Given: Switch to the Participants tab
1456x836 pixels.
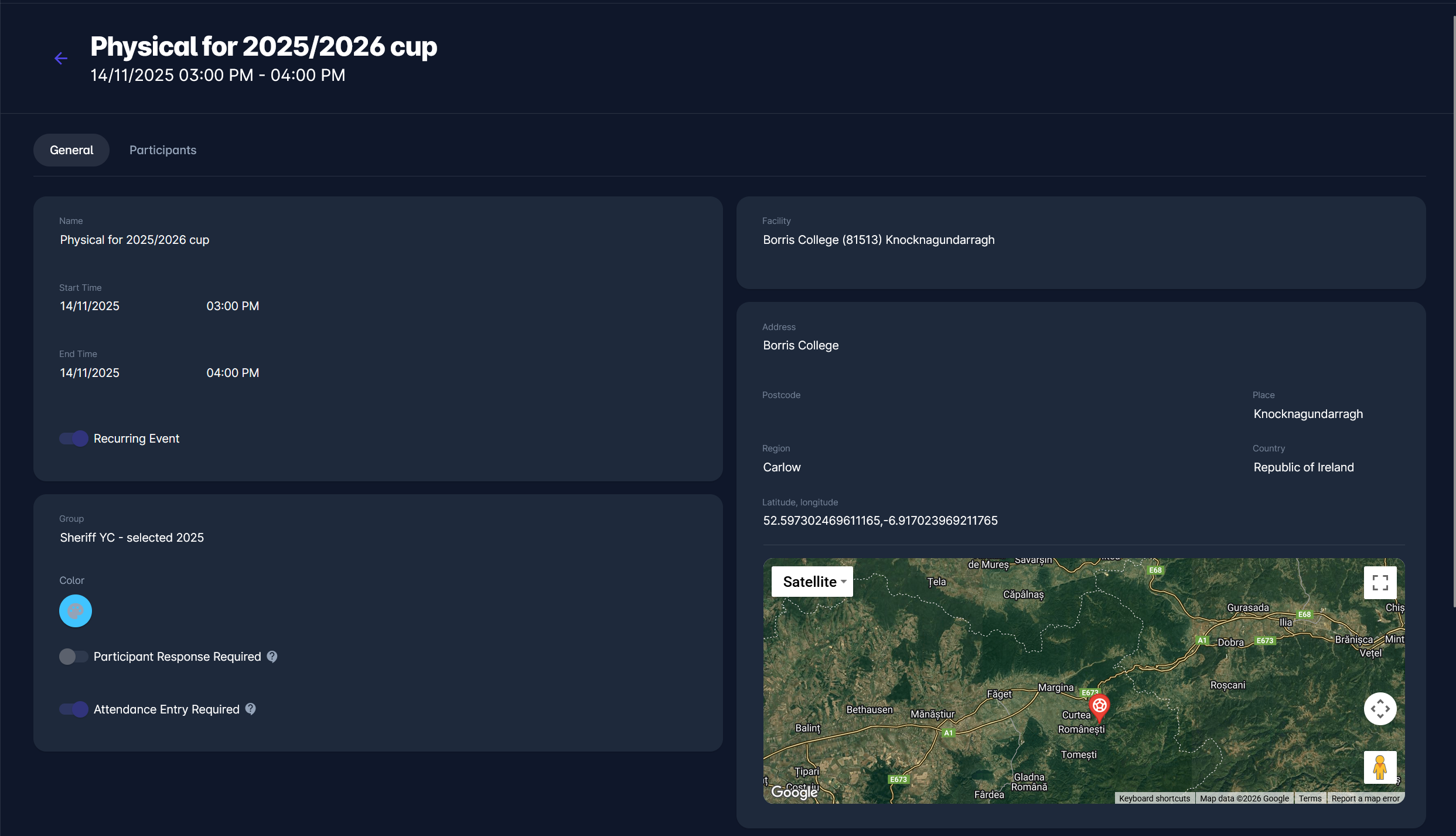Looking at the screenshot, I should click(x=163, y=150).
